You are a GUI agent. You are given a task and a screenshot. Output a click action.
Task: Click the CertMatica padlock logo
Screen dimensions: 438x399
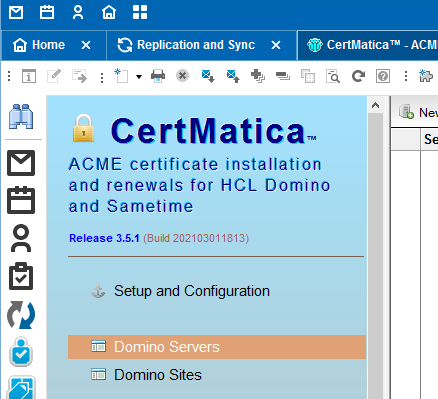click(84, 128)
